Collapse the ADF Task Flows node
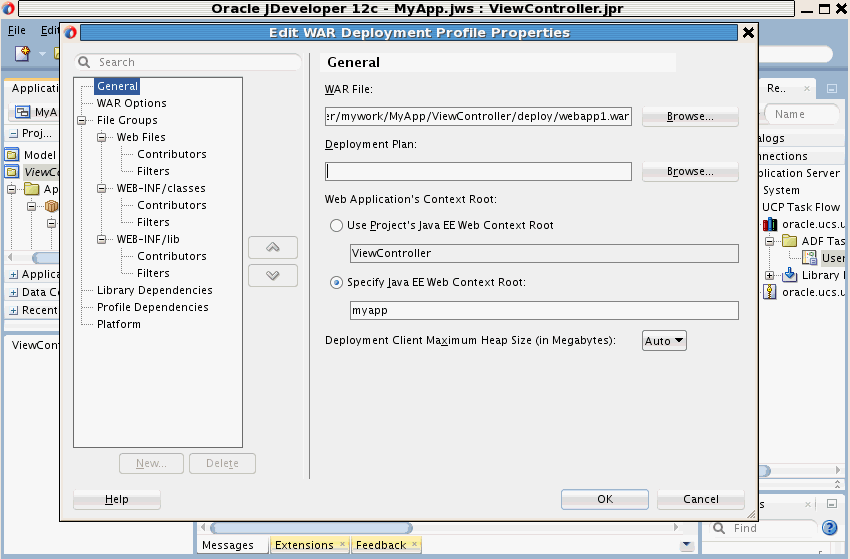 (769, 241)
